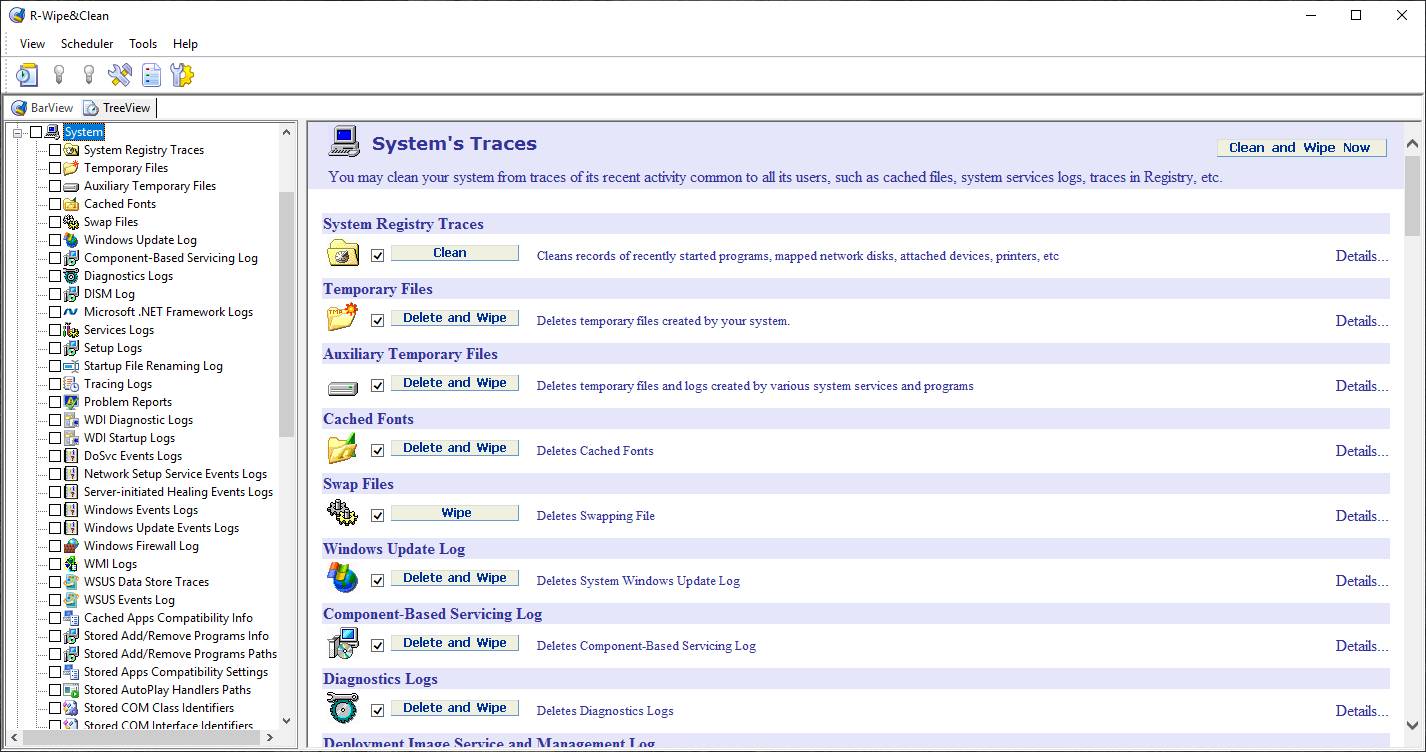Screen dimensions: 1426x752
Task: Select the TreeView tab
Action: tap(117, 108)
